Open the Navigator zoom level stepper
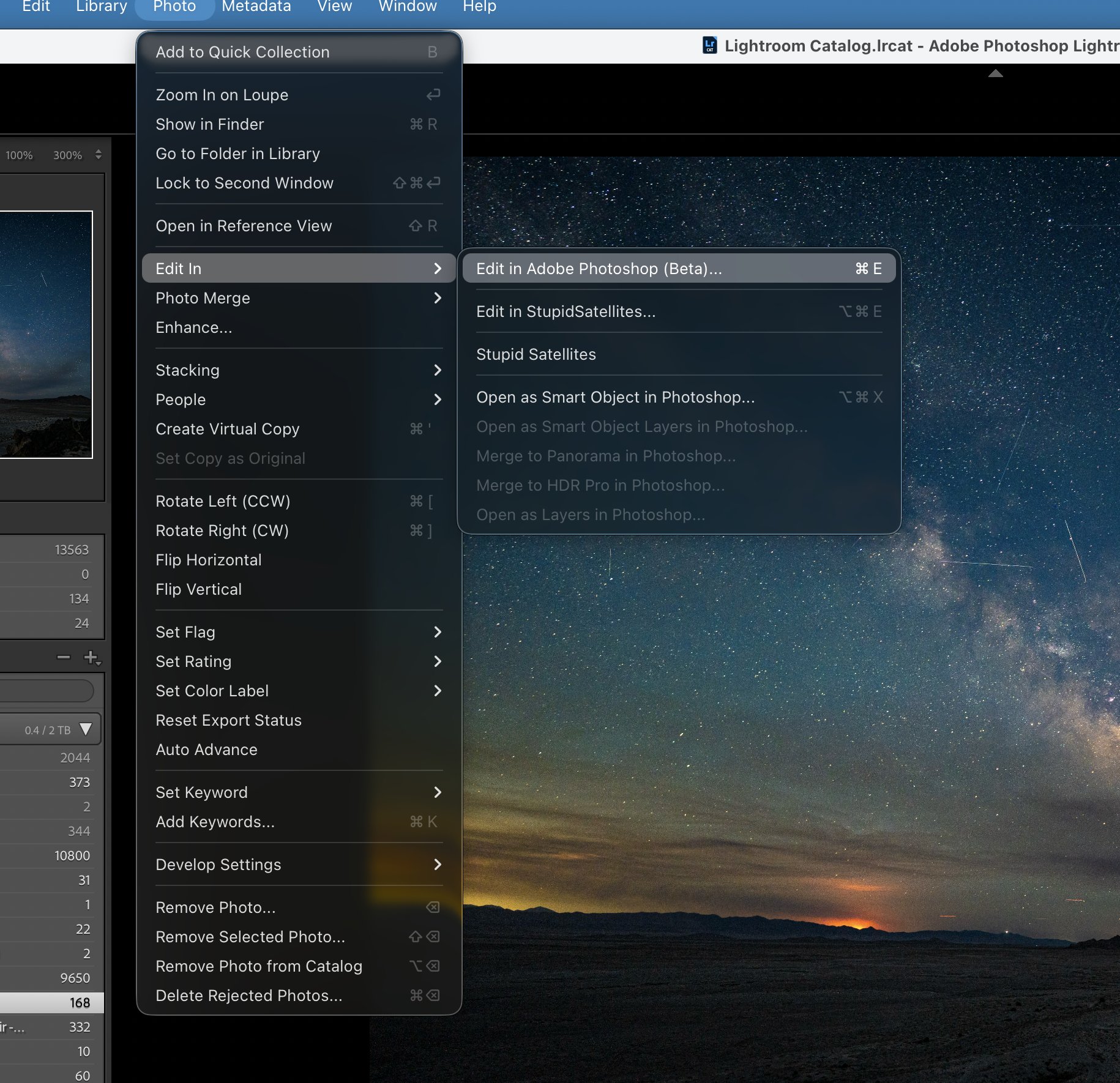Viewport: 1120px width, 1083px height. [x=99, y=155]
